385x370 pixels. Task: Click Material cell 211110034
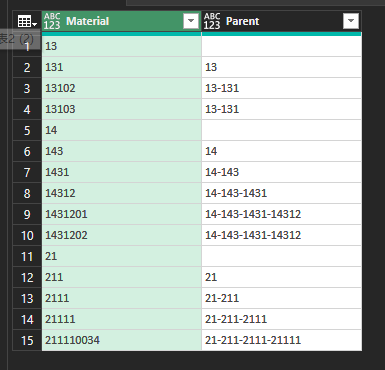(x=122, y=340)
